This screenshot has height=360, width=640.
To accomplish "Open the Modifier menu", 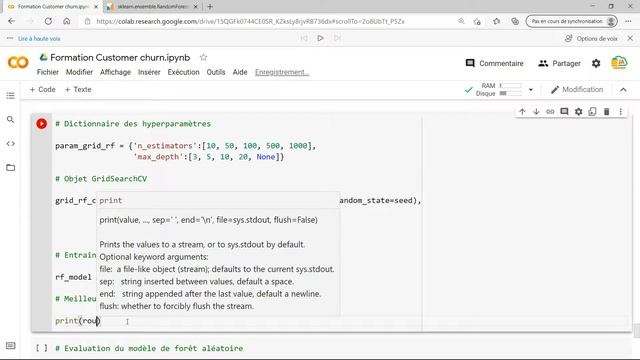I will click(79, 72).
